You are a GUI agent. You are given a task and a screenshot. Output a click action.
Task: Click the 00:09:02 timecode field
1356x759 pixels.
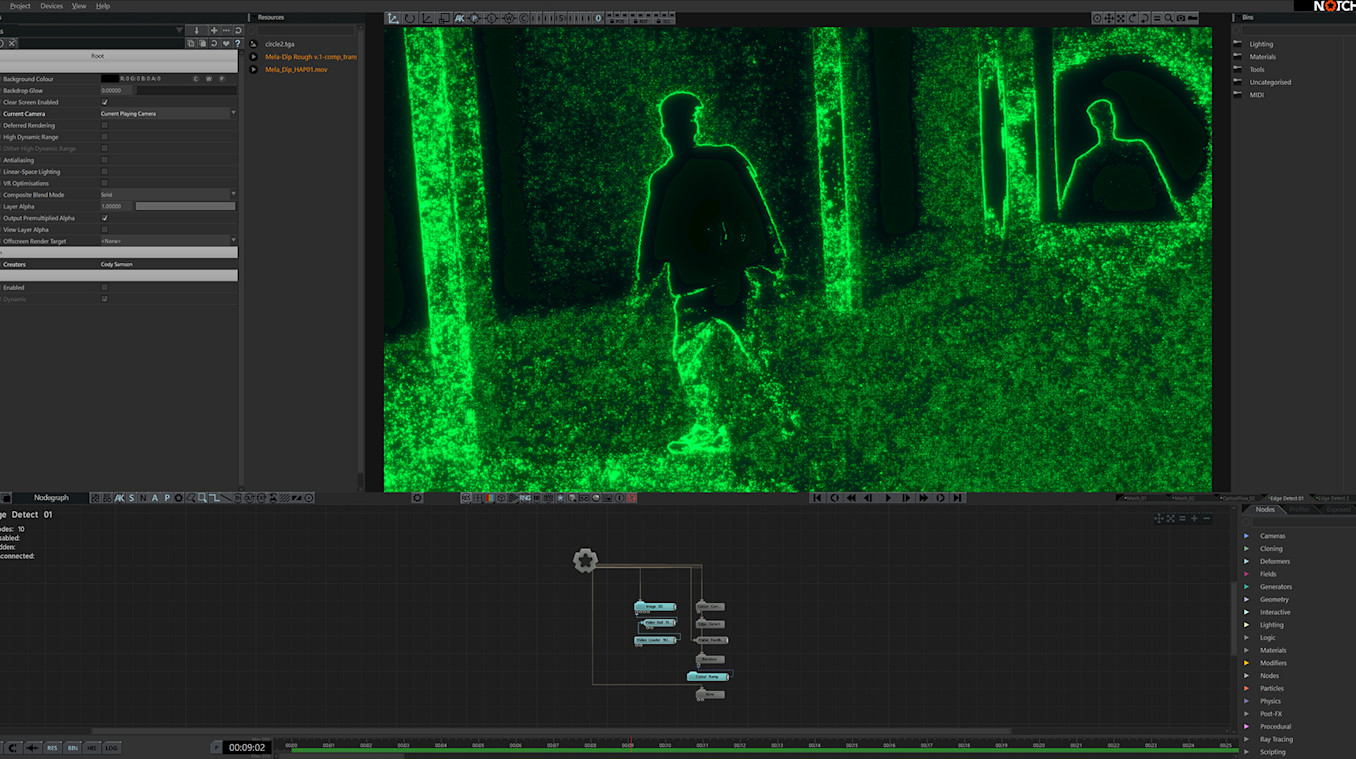click(x=246, y=748)
